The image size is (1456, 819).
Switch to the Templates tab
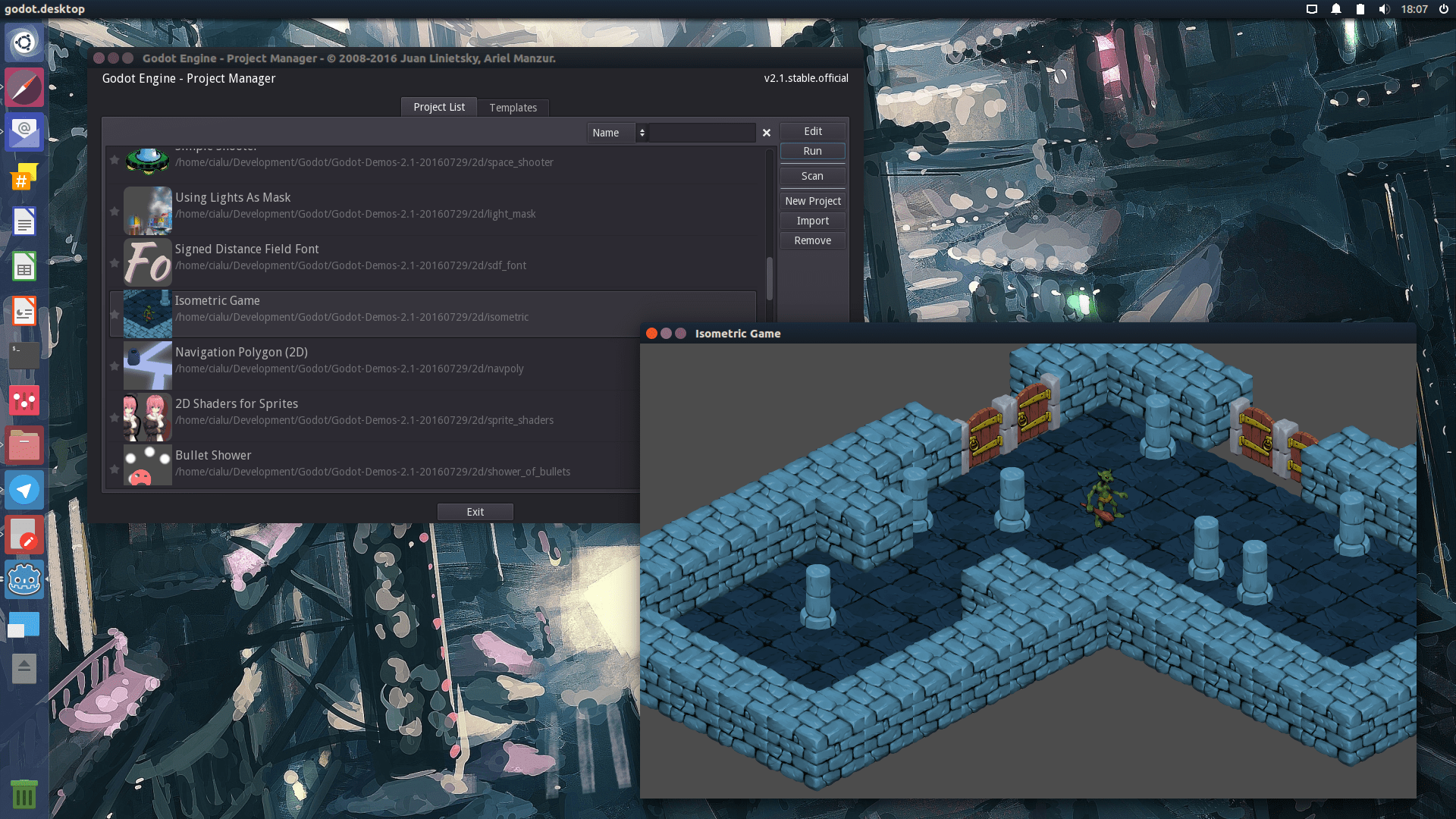coord(513,108)
